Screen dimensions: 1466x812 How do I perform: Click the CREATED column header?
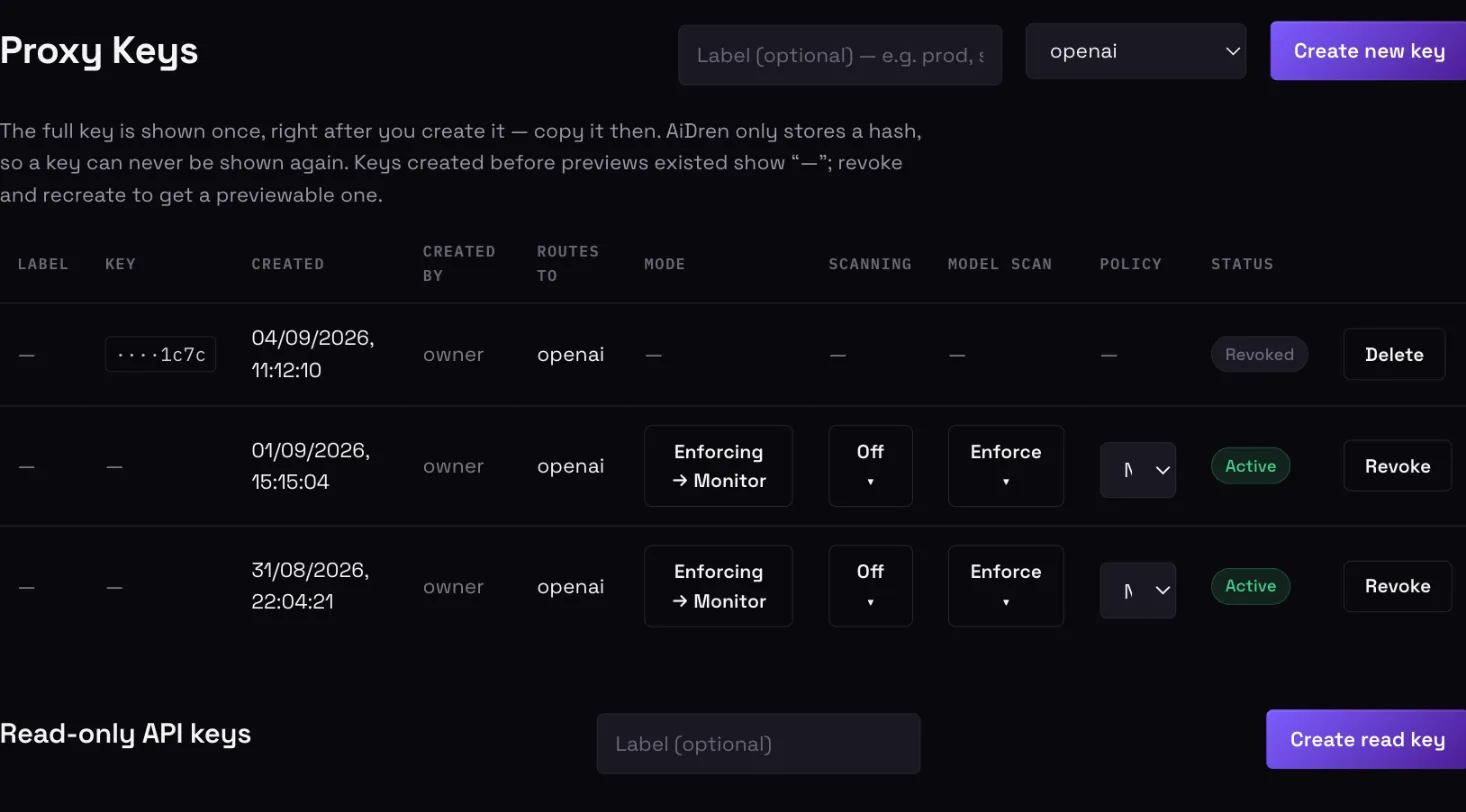point(288,264)
